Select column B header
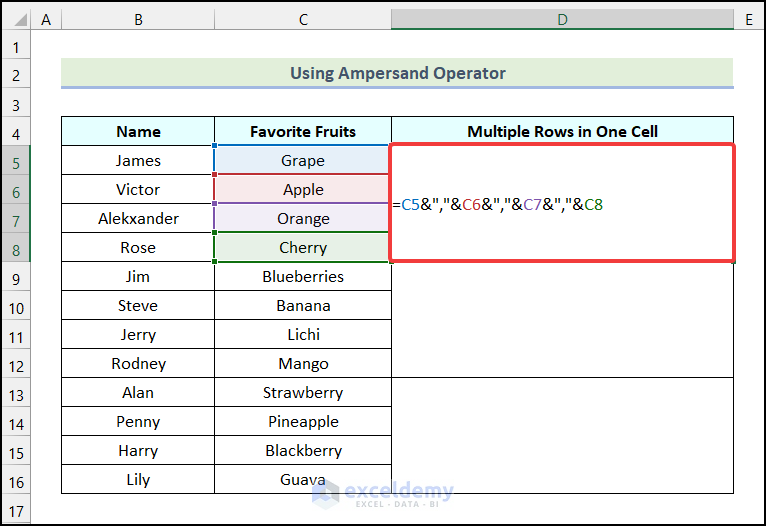The image size is (766, 526). (138, 20)
